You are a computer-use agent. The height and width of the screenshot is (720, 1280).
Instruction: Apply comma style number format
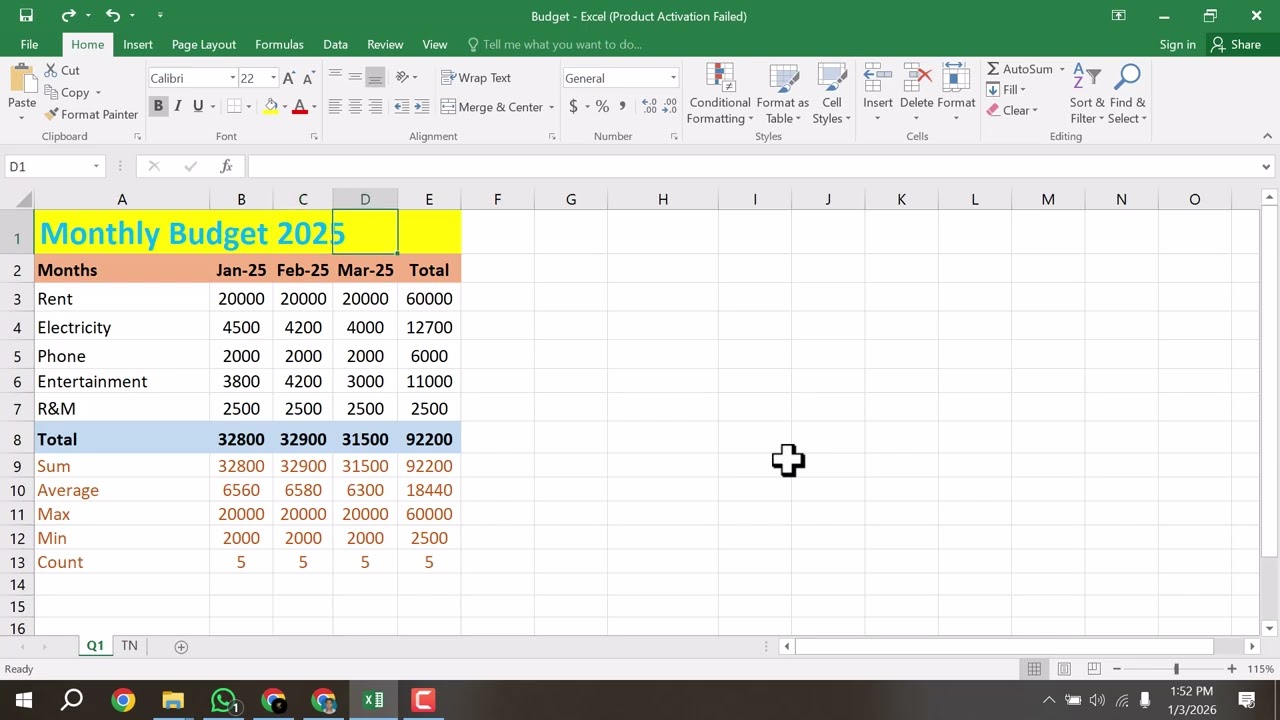623,106
